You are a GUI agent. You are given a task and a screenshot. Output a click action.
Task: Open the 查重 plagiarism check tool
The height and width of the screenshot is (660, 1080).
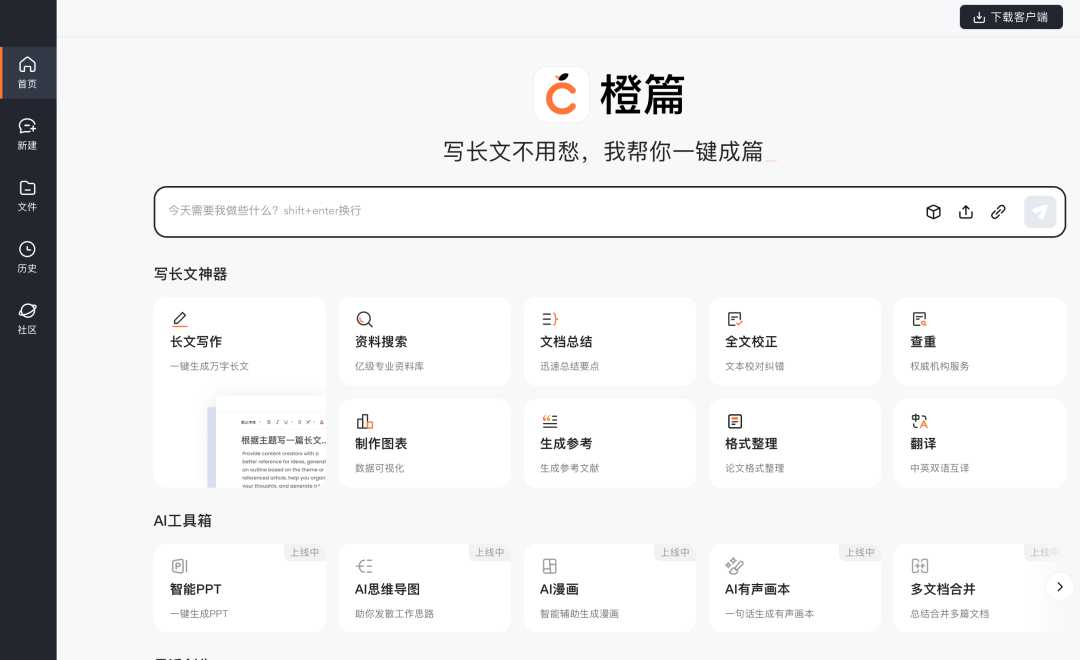pos(980,341)
